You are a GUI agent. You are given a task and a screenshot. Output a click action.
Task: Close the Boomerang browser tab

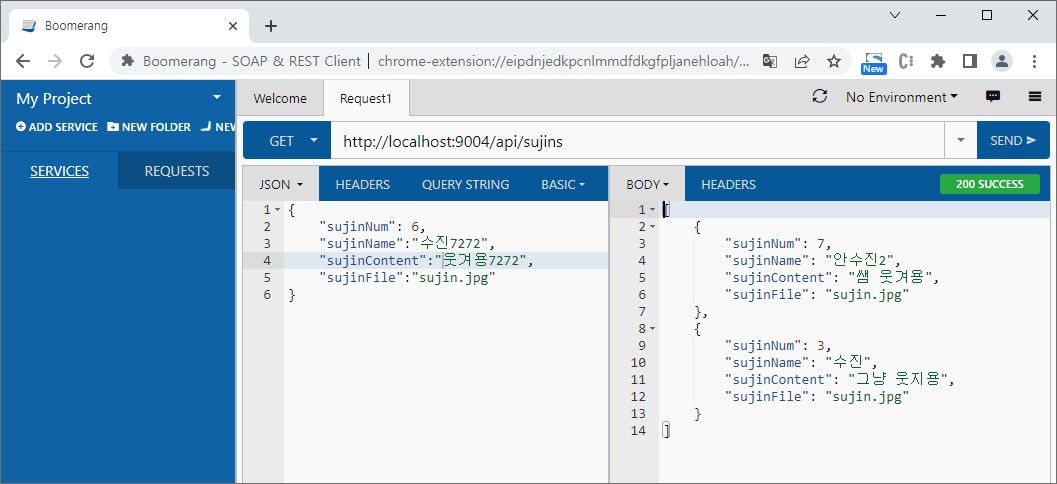pyautogui.click(x=233, y=26)
